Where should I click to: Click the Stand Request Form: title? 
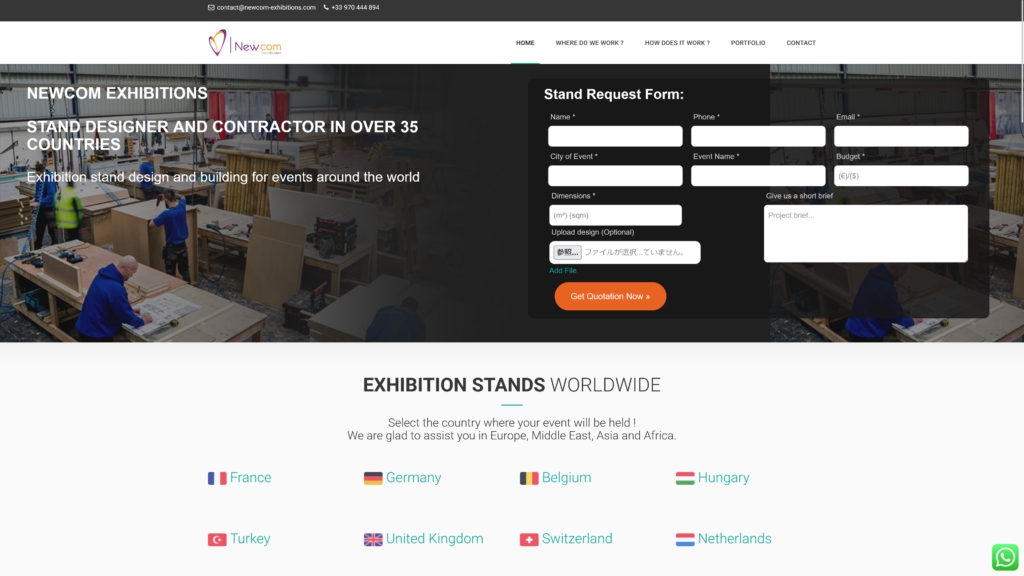[x=614, y=94]
